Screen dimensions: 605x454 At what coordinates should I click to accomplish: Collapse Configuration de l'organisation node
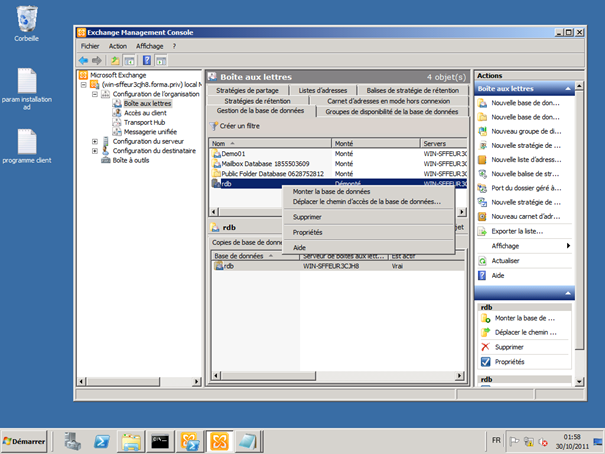[95, 94]
